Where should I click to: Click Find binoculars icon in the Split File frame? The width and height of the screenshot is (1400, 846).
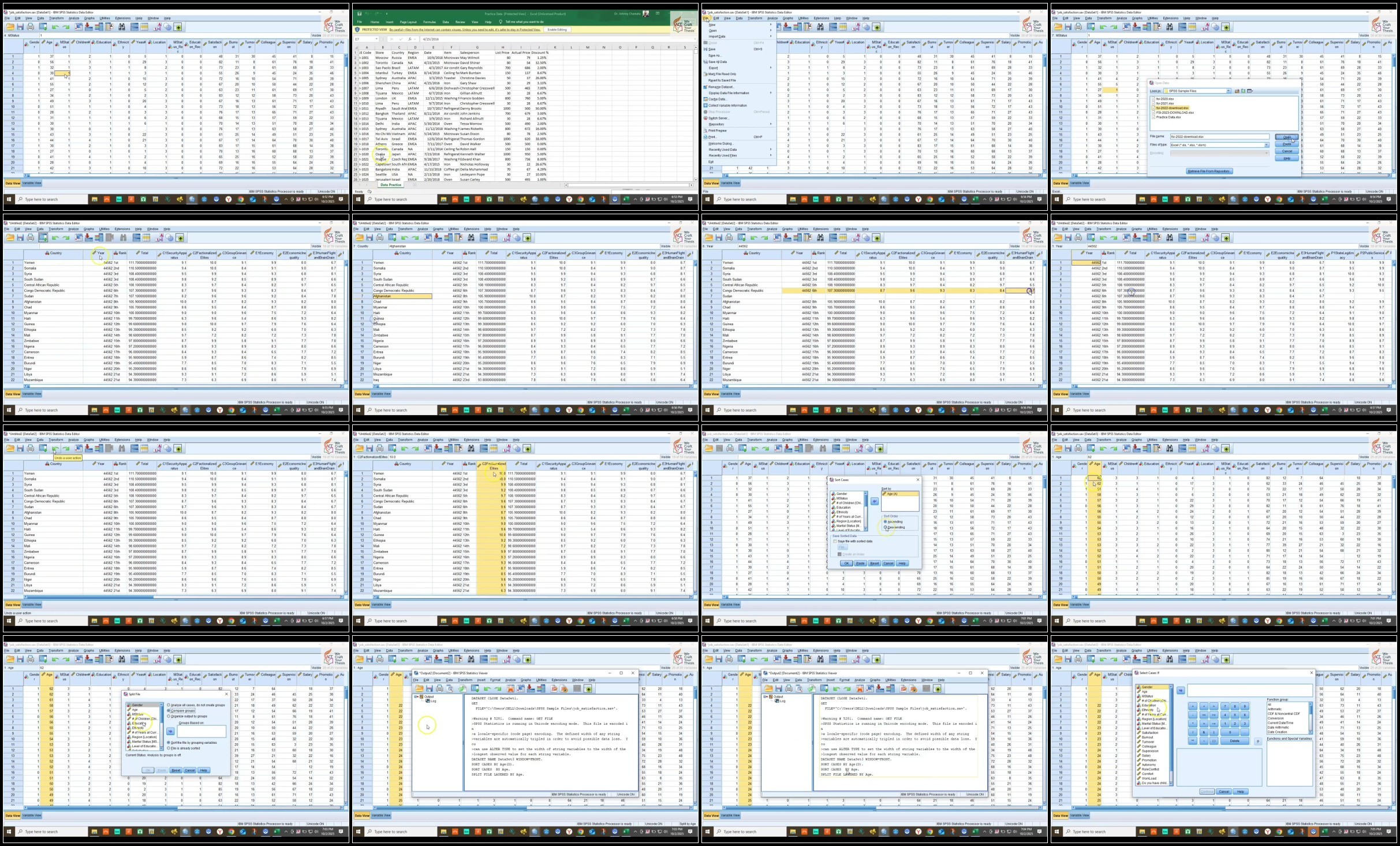(122, 659)
